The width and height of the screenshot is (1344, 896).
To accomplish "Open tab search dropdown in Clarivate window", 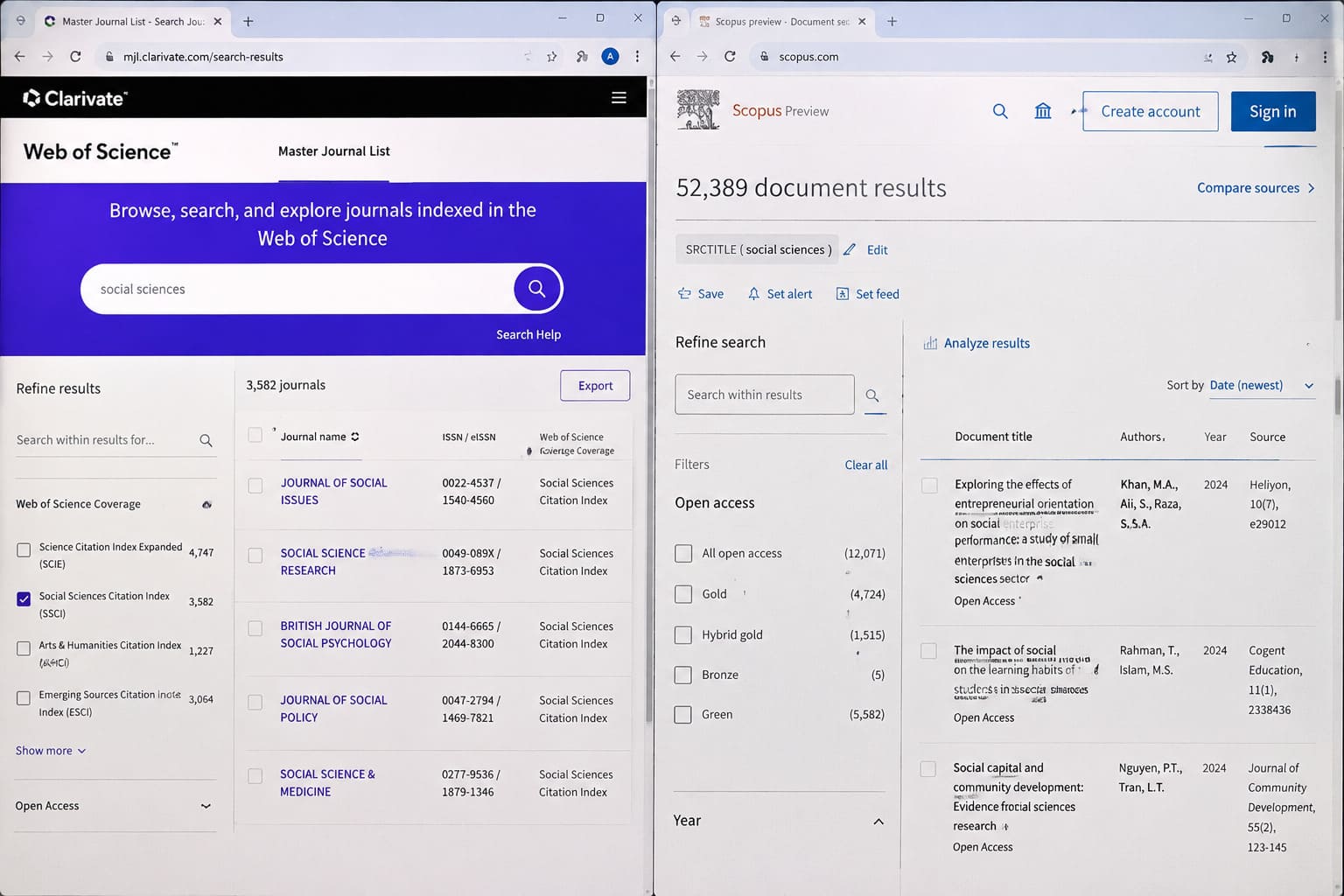I will [x=21, y=20].
